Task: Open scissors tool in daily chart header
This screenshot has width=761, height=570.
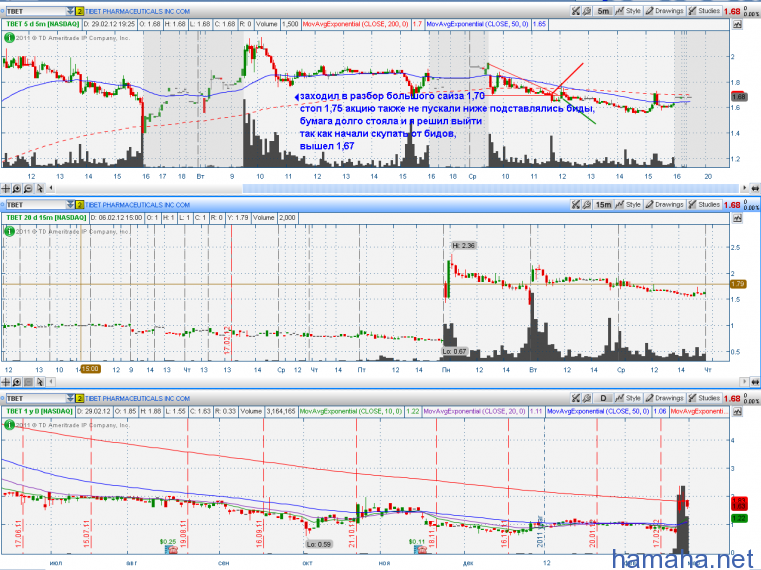Action: 575,398
